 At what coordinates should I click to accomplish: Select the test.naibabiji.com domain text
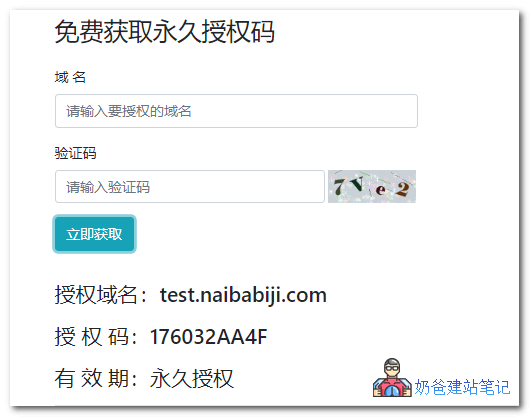[x=243, y=295]
